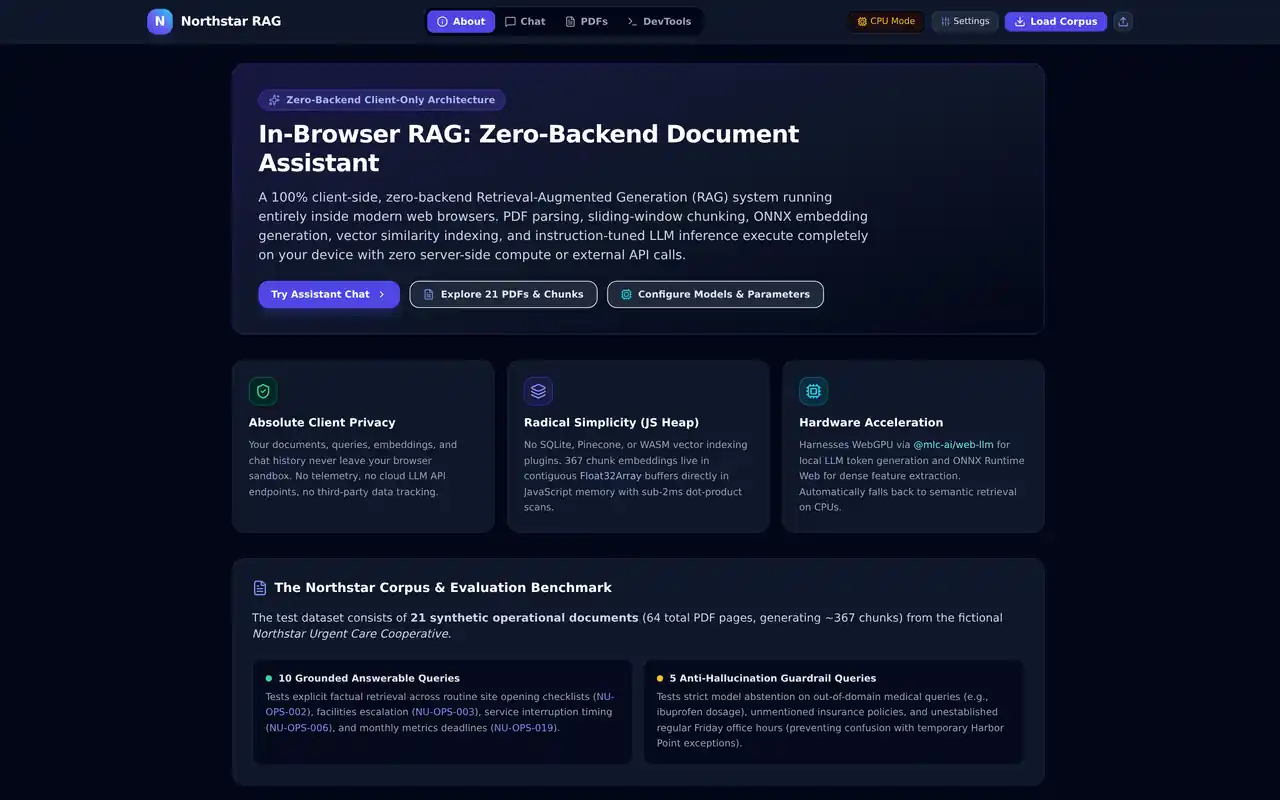Toggle the CPU Mode indicator
The height and width of the screenshot is (800, 1280).
886,21
